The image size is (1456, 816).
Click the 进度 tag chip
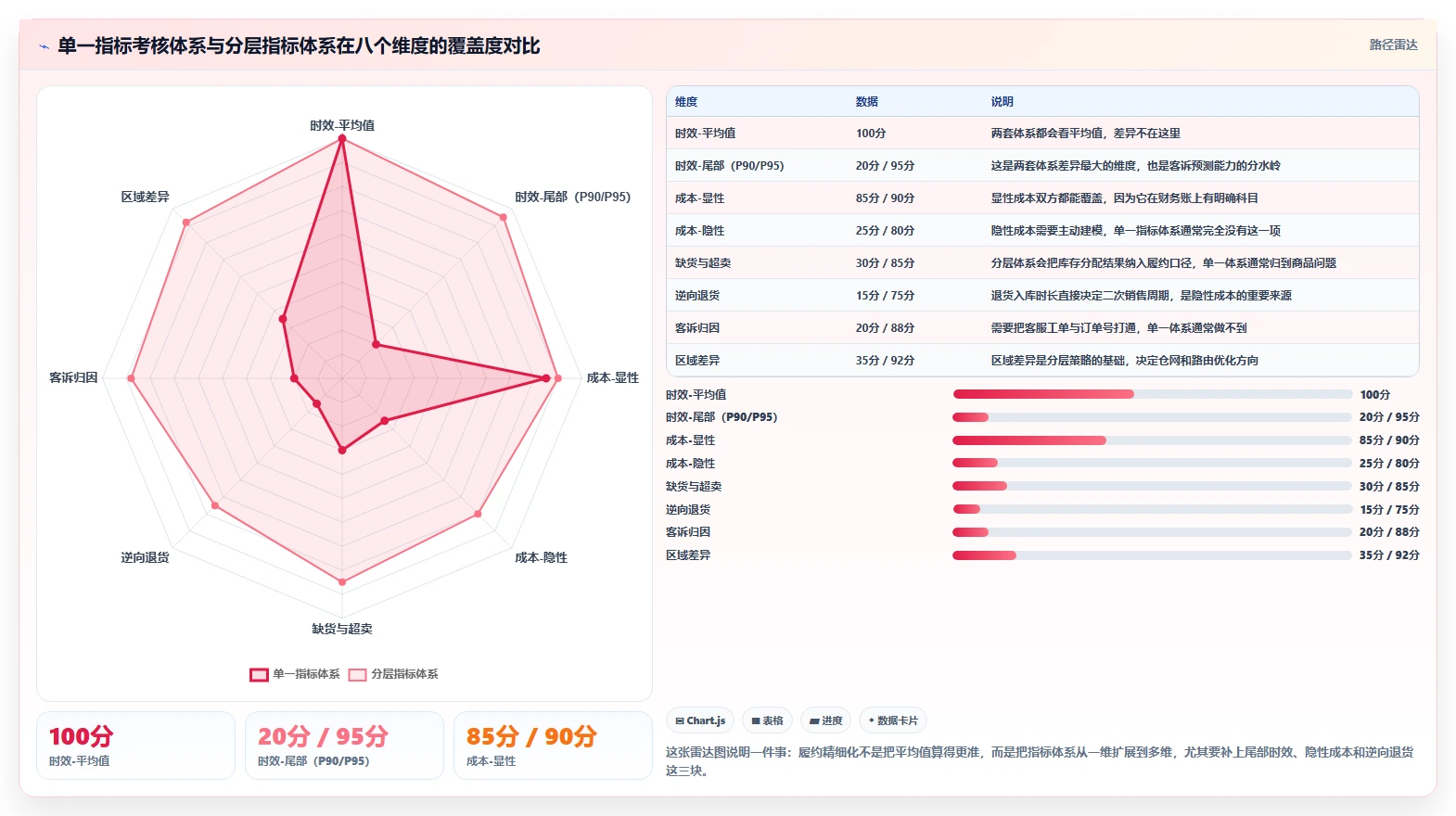825,720
